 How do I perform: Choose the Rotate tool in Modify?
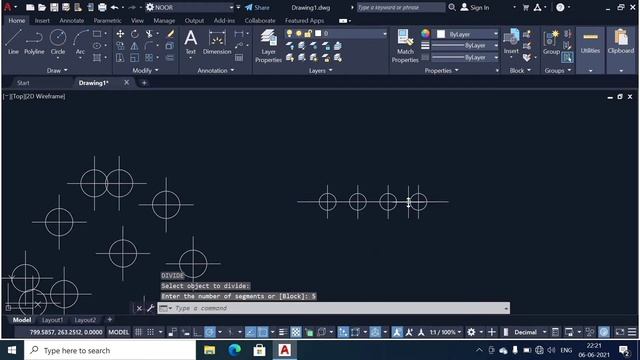pos(135,34)
